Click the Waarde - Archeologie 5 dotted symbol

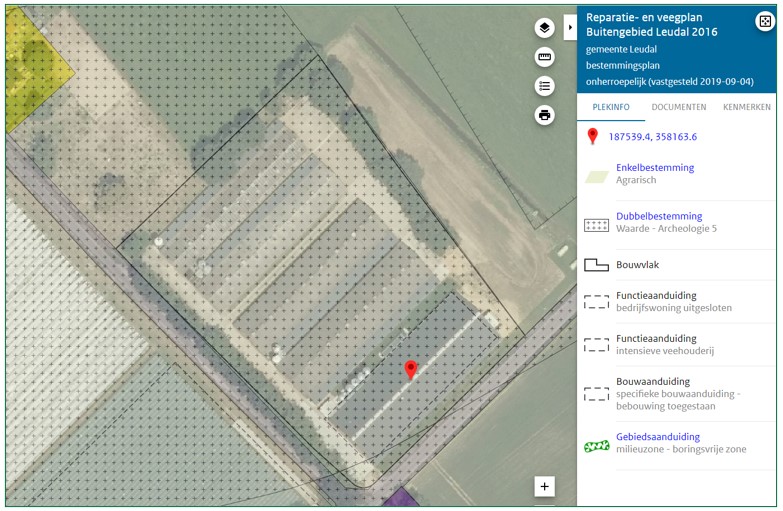pos(596,225)
